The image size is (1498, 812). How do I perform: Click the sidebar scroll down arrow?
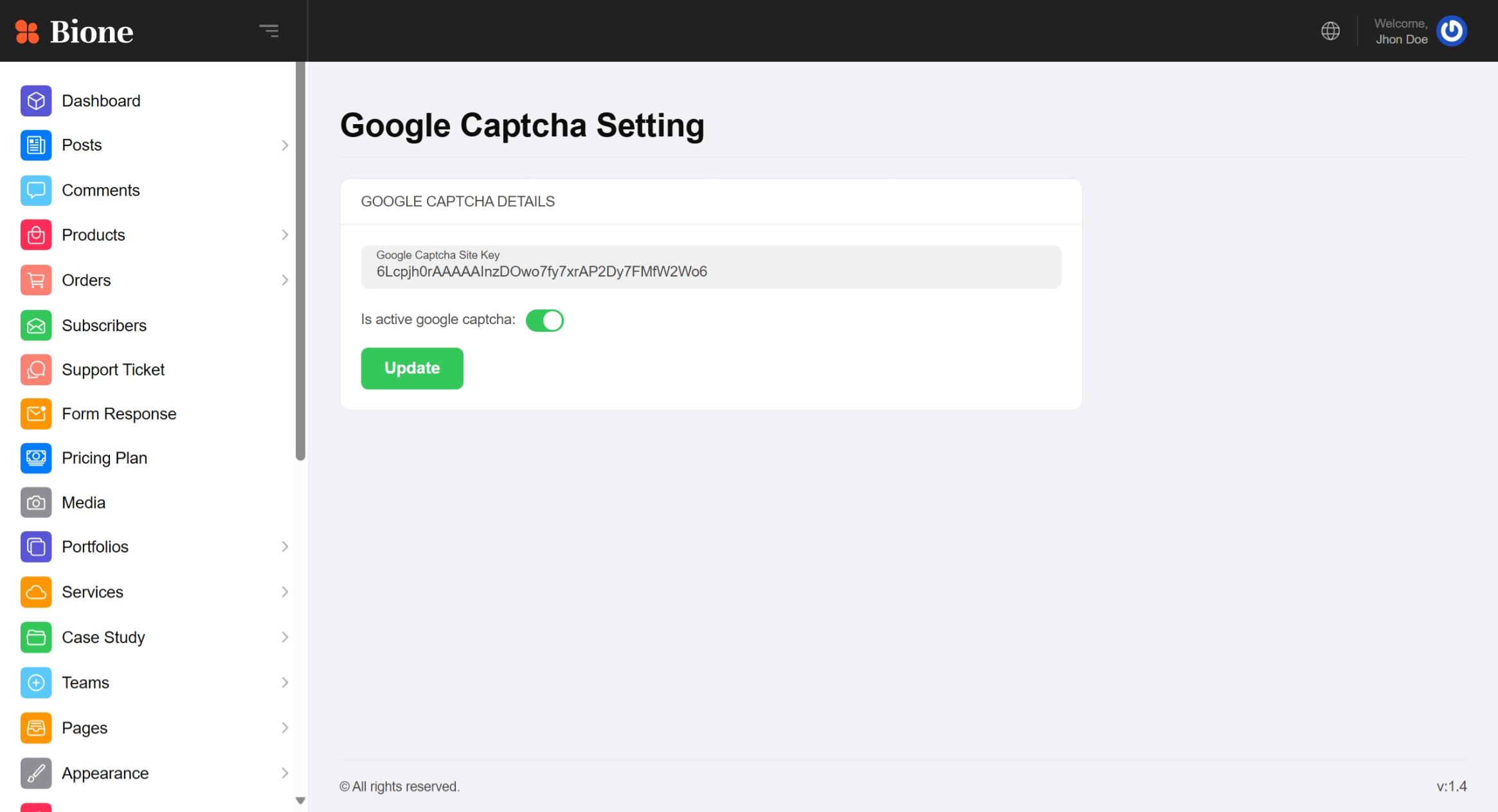click(300, 800)
